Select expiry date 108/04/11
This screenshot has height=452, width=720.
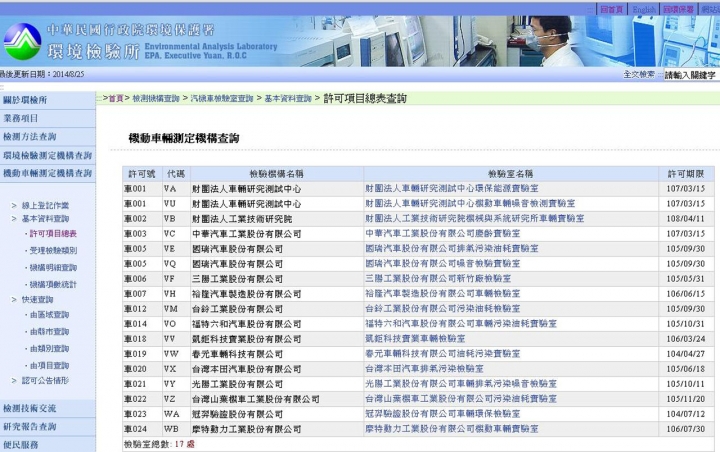pos(686,219)
